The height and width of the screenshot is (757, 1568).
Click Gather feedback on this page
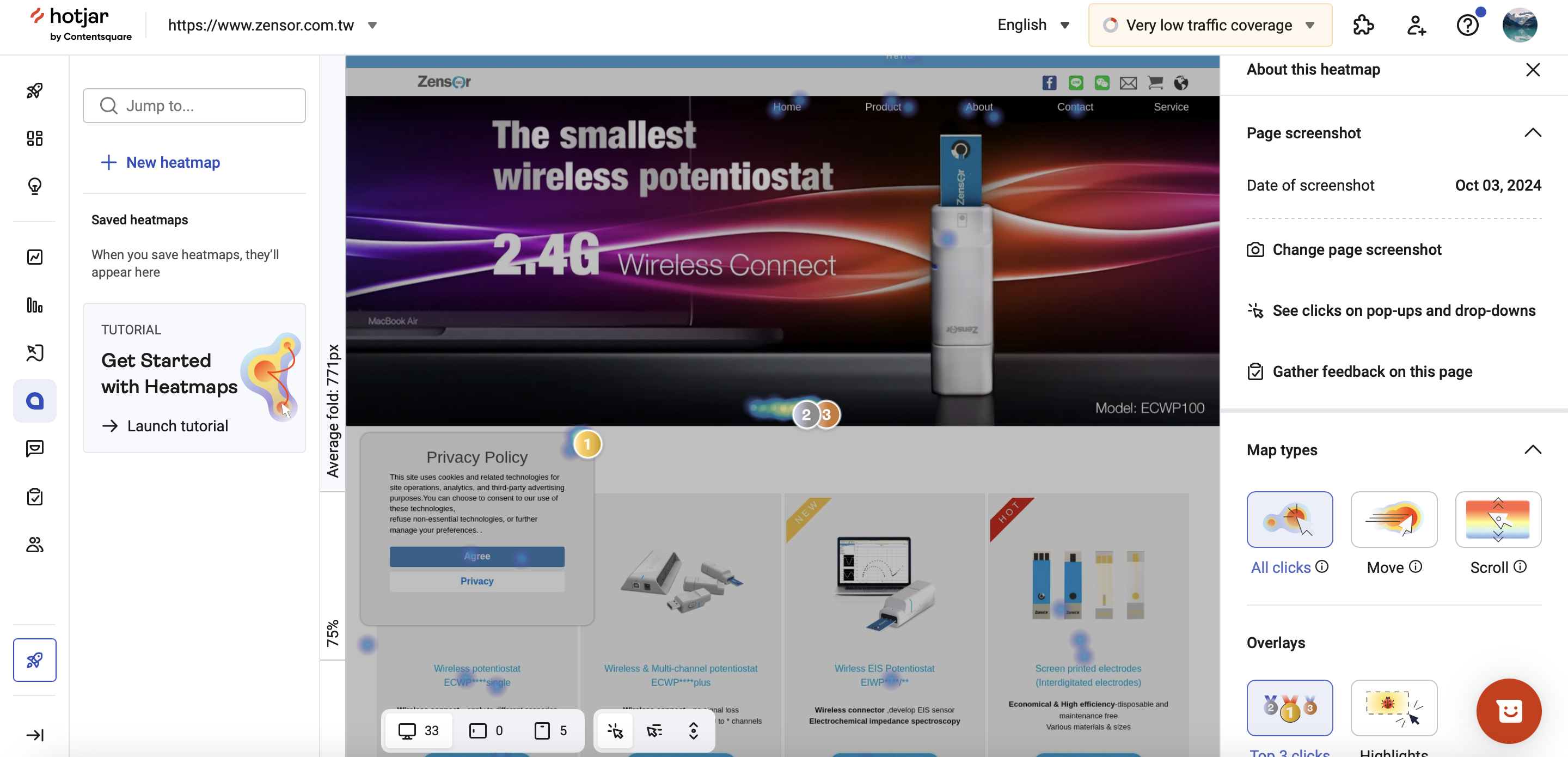[x=1359, y=371]
